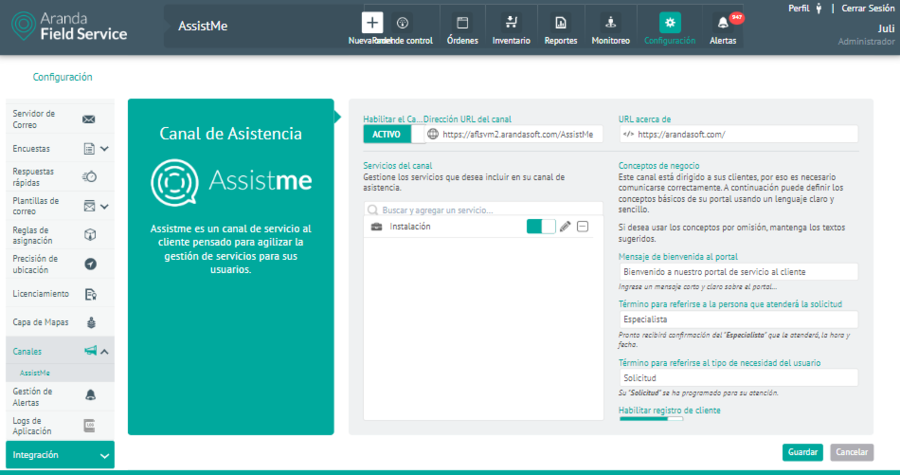Click the Configuración breadcrumb link
This screenshot has width=900, height=475.
(62, 77)
